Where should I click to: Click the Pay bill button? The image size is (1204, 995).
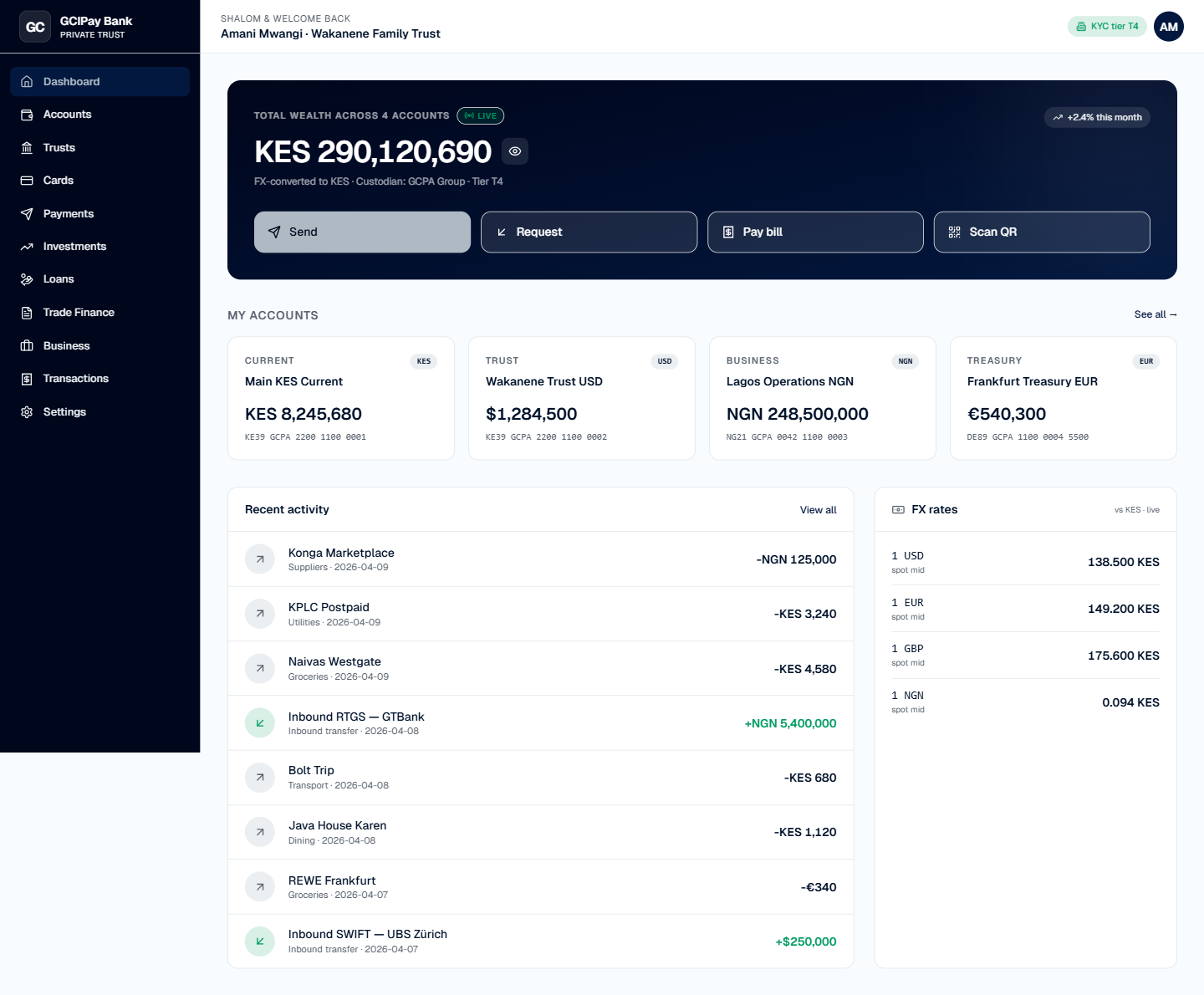pyautogui.click(x=815, y=232)
